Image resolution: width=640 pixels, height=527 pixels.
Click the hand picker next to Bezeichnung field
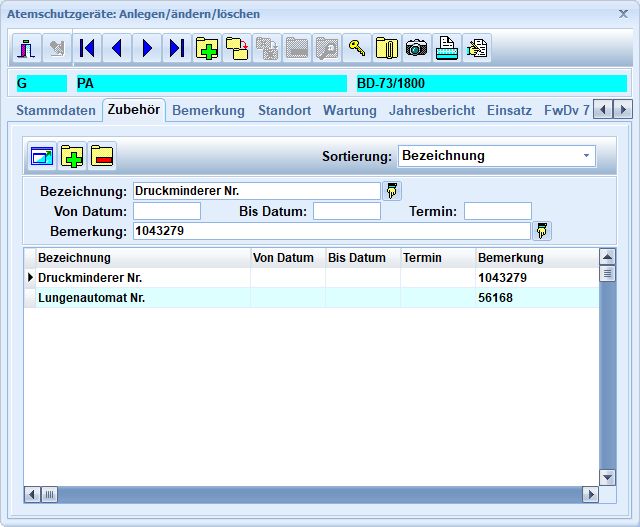click(x=392, y=191)
